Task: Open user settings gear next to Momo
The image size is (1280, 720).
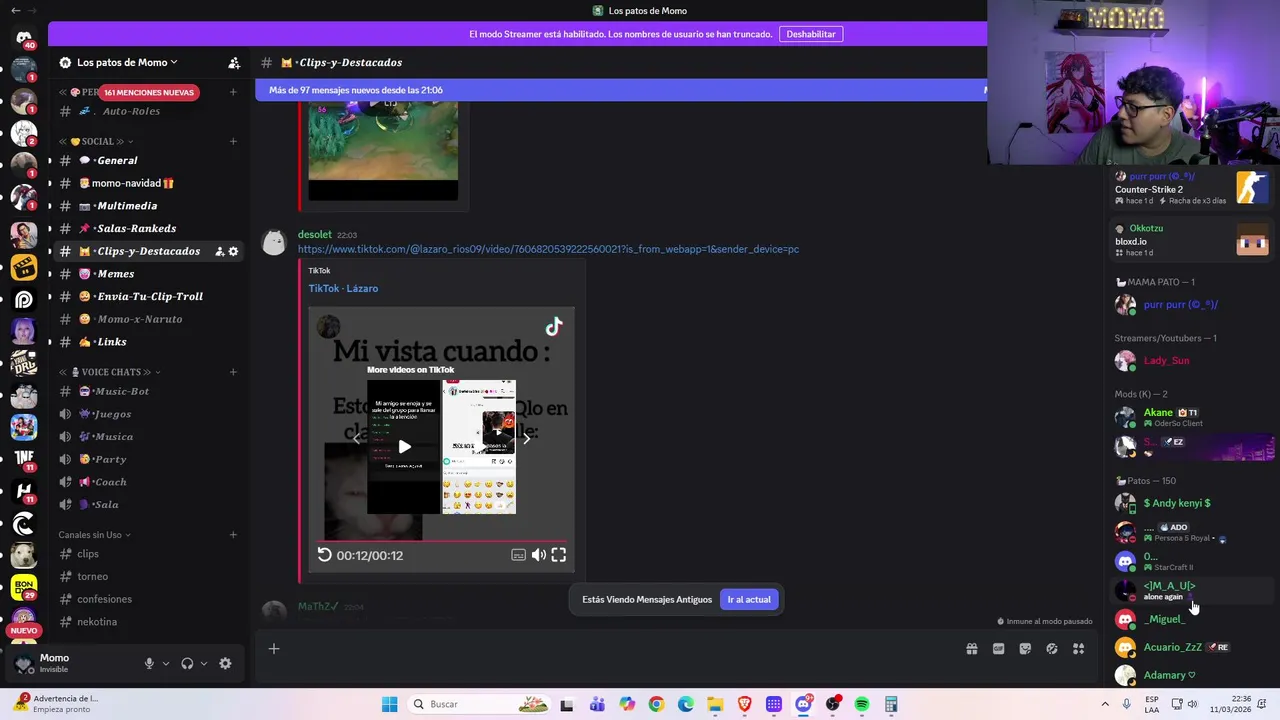Action: coord(225,663)
